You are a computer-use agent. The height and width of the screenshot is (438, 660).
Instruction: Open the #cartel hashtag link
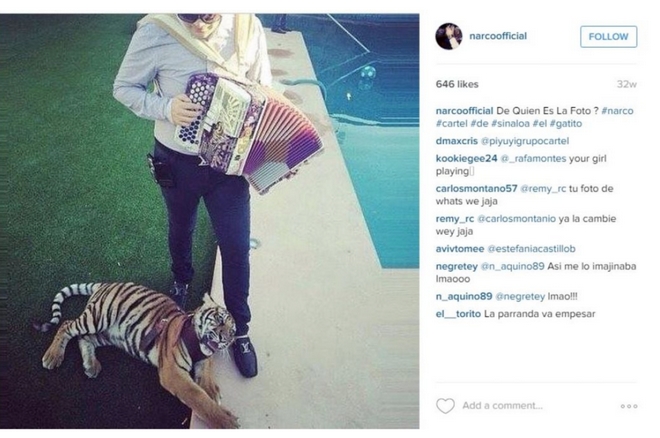click(x=451, y=124)
